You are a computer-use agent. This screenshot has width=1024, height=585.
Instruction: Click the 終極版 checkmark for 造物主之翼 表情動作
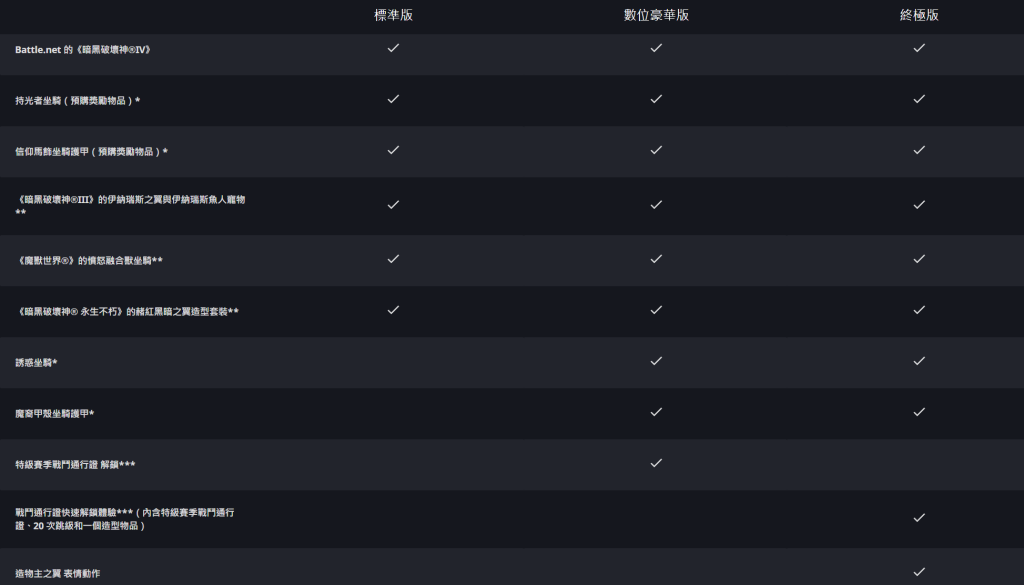point(919,571)
